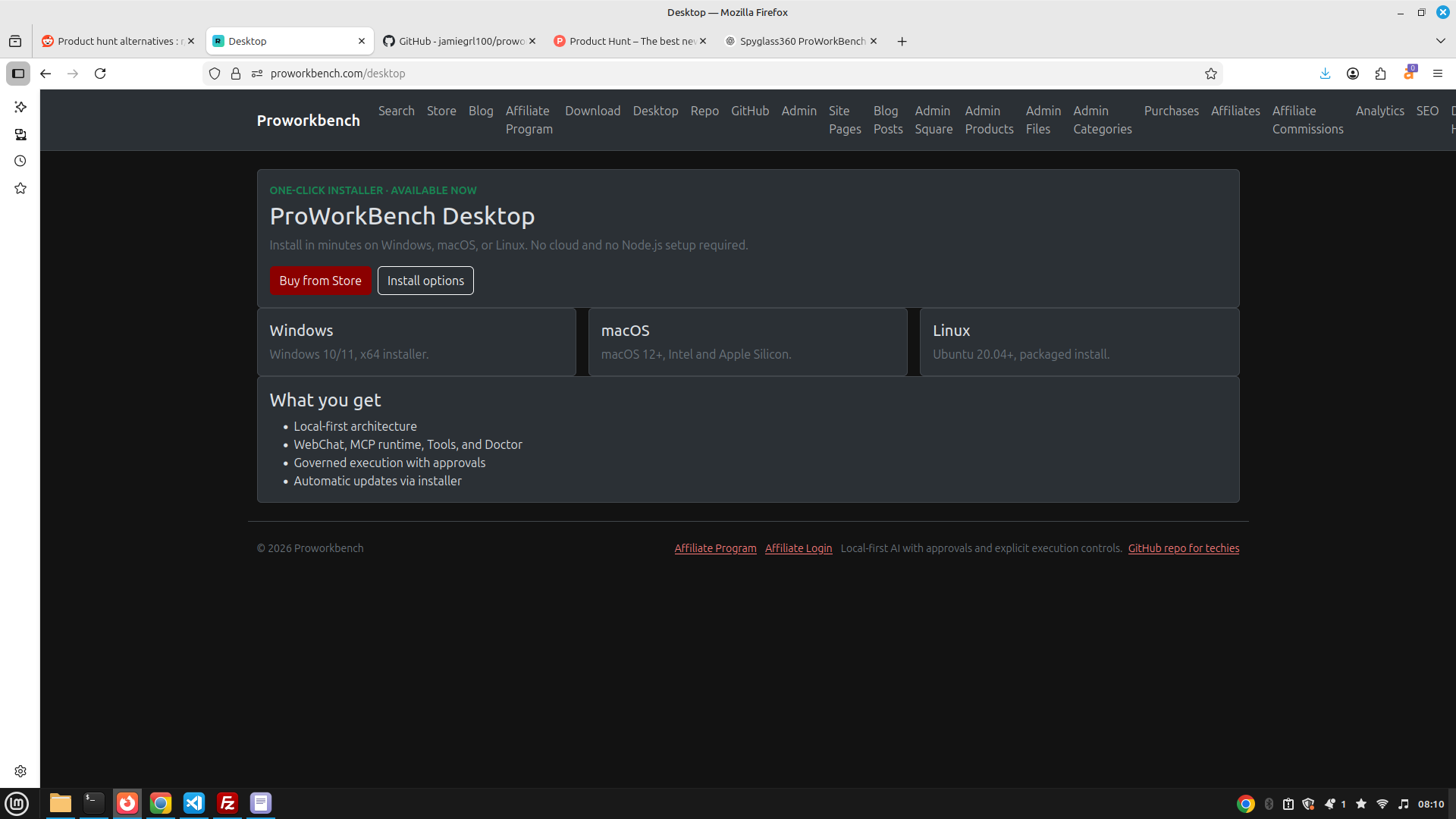This screenshot has height=819, width=1456.
Task: Open the synced tabs sidebar icon
Action: pyautogui.click(x=20, y=134)
